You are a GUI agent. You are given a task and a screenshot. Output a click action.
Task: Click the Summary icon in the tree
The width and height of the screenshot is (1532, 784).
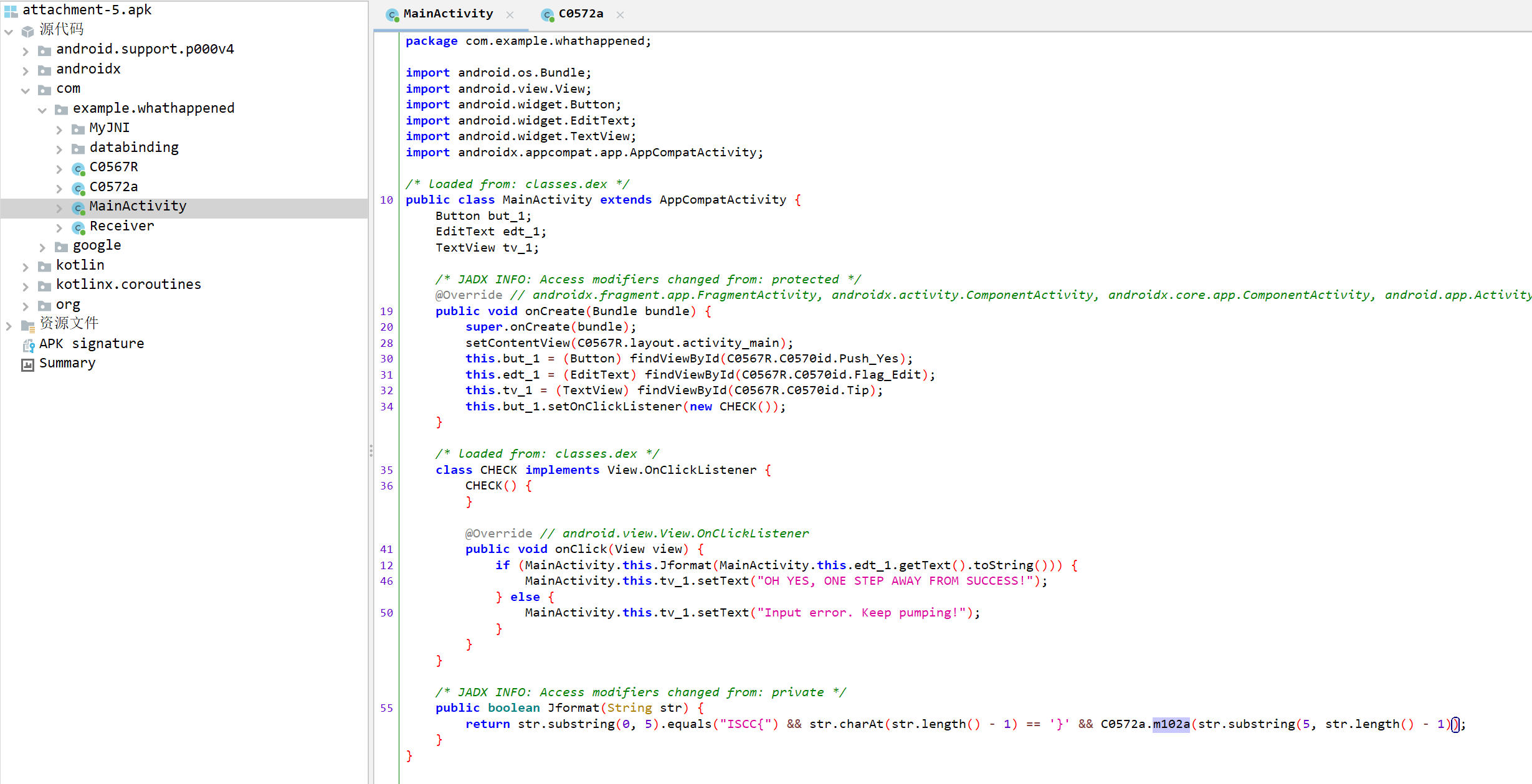click(28, 364)
